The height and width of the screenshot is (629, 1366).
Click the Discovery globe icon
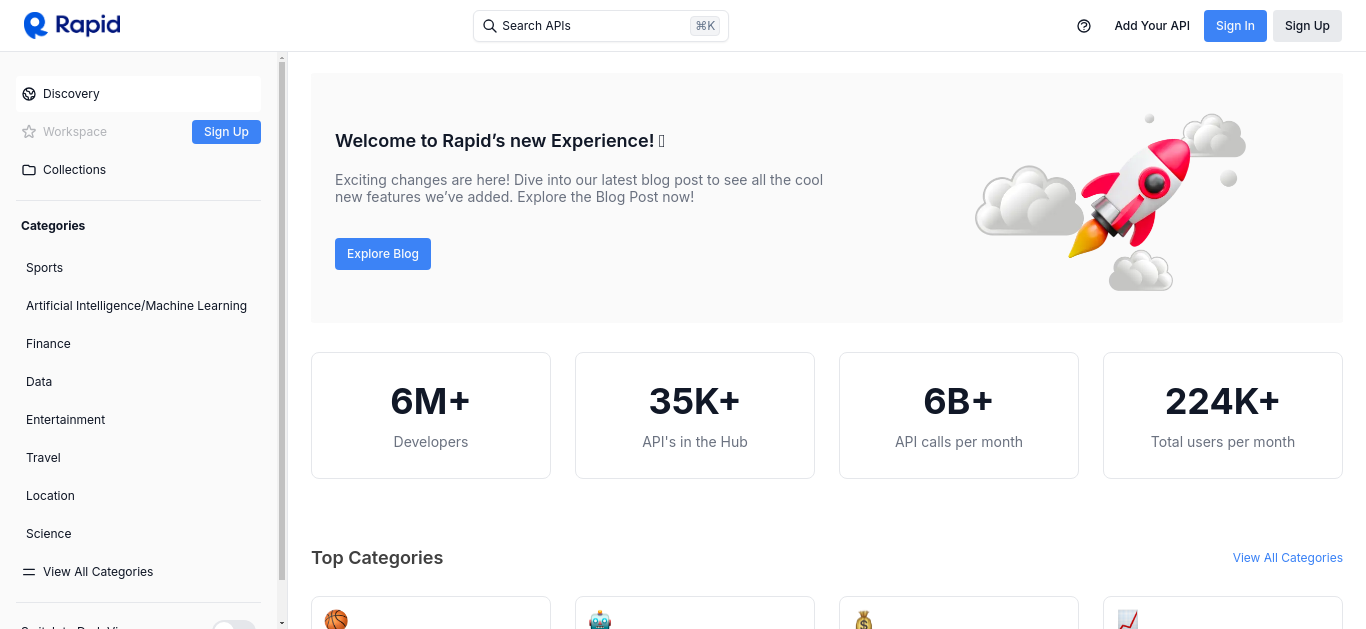[29, 94]
